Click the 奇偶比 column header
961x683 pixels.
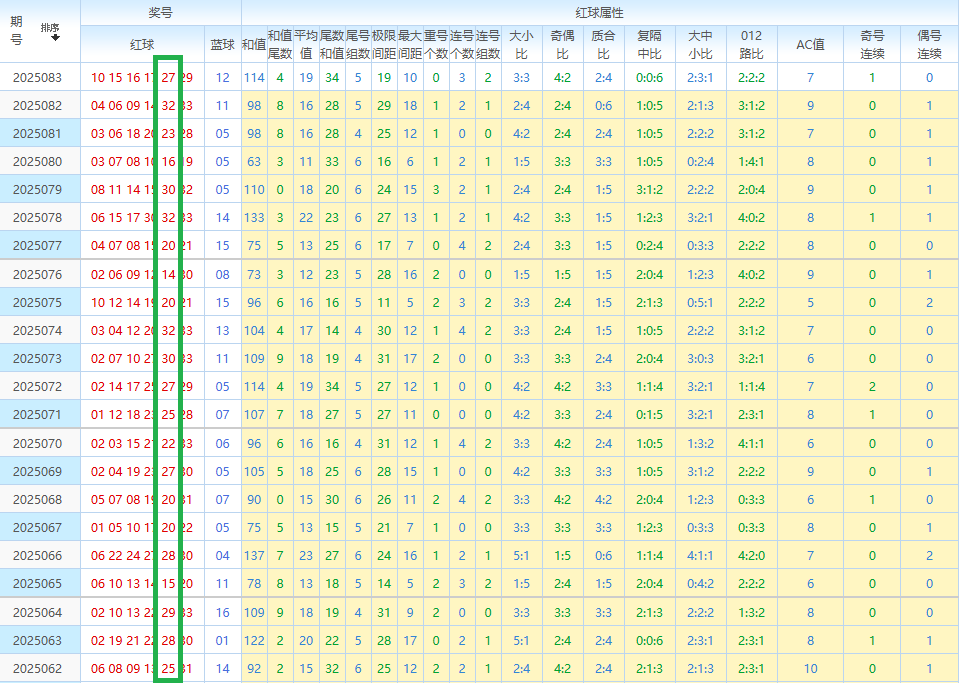[562, 44]
